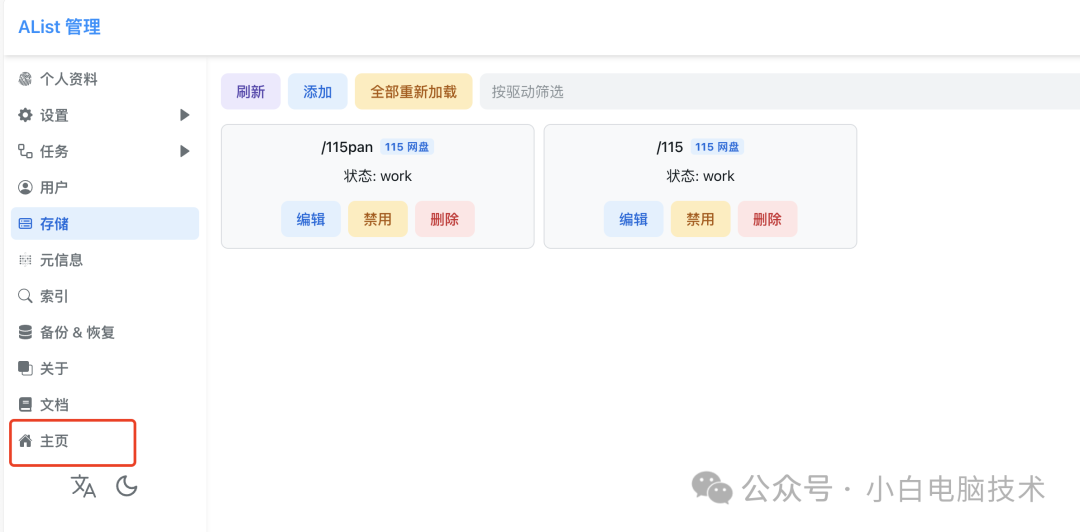Click the 备份 & 恢复 database icon

point(25,332)
